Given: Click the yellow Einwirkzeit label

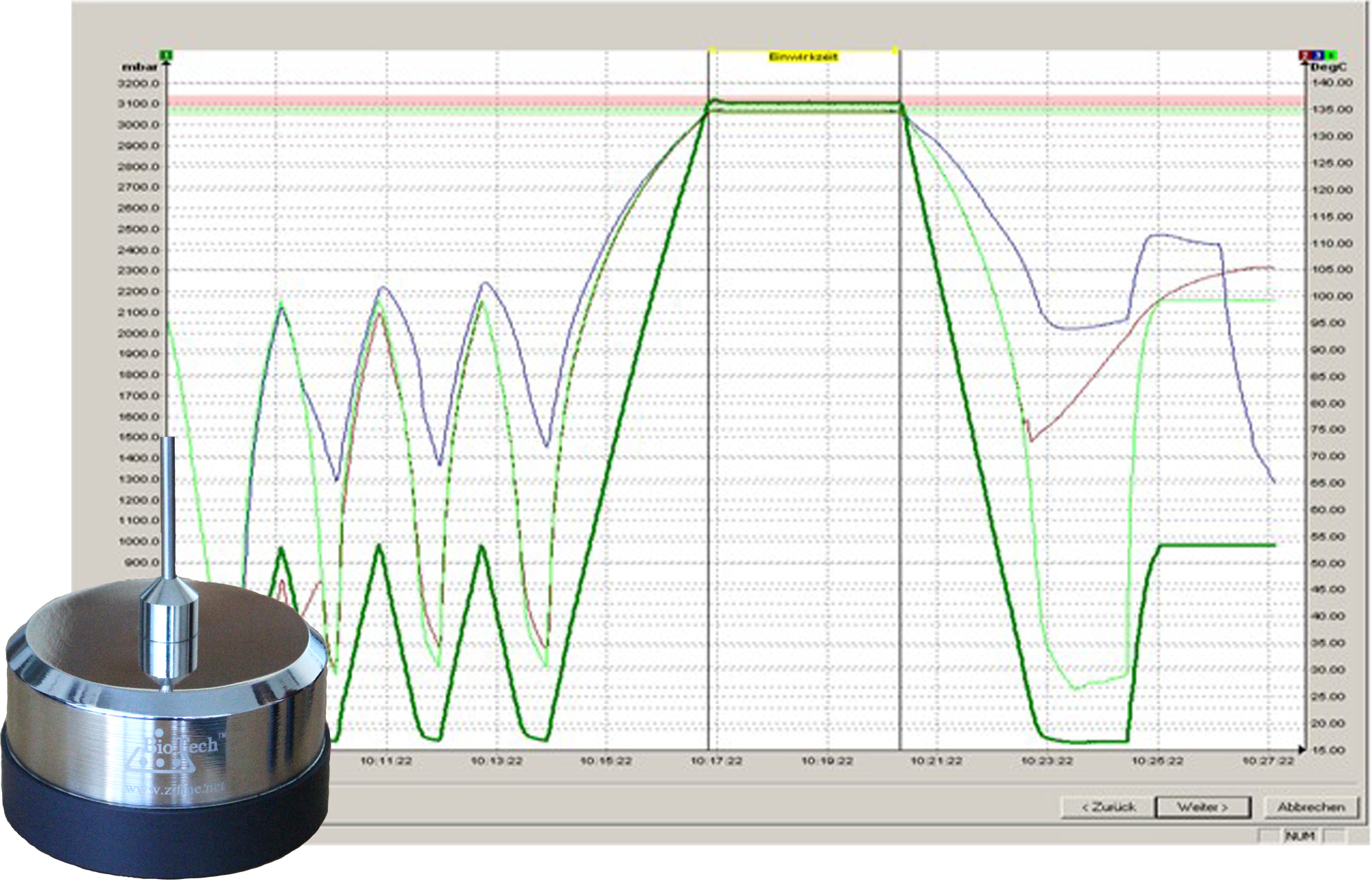Looking at the screenshot, I should point(803,58).
